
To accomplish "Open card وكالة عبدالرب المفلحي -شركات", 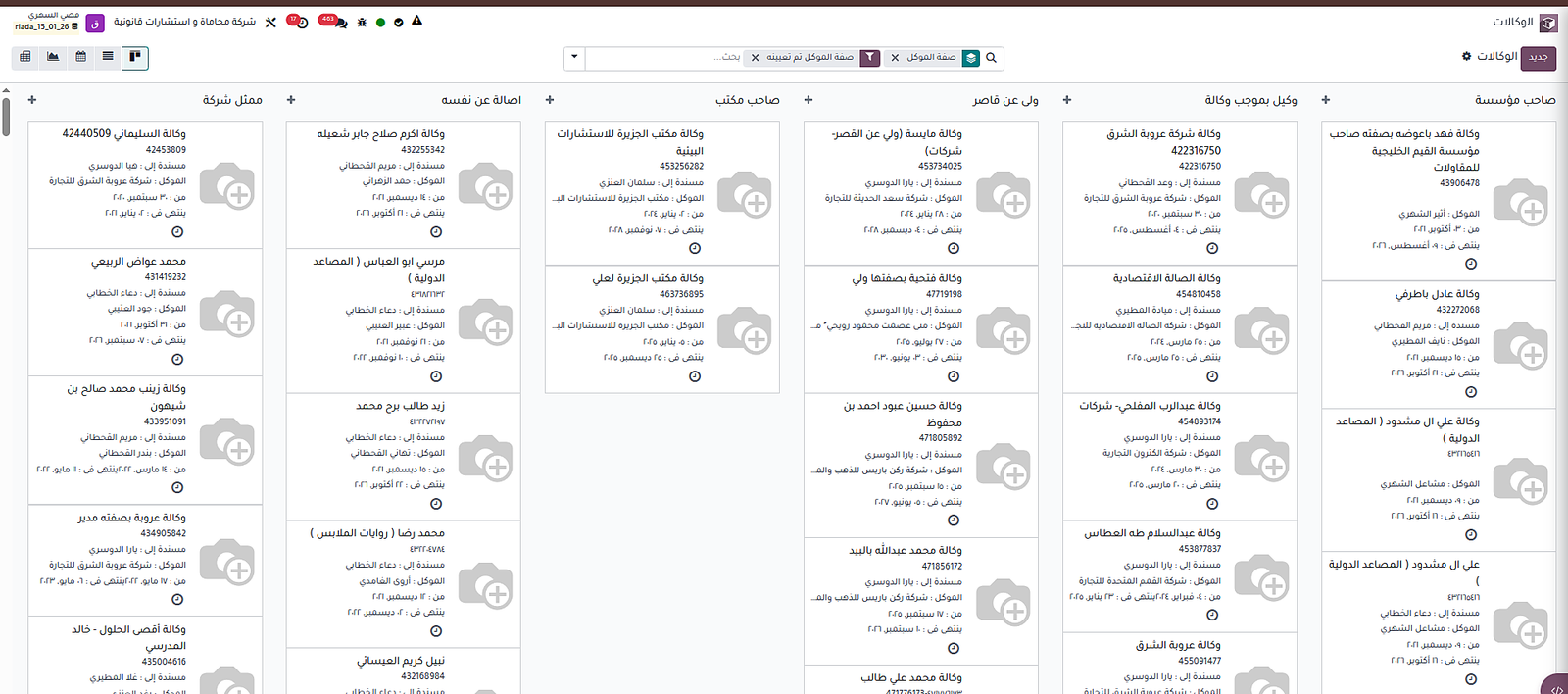I will point(1180,457).
